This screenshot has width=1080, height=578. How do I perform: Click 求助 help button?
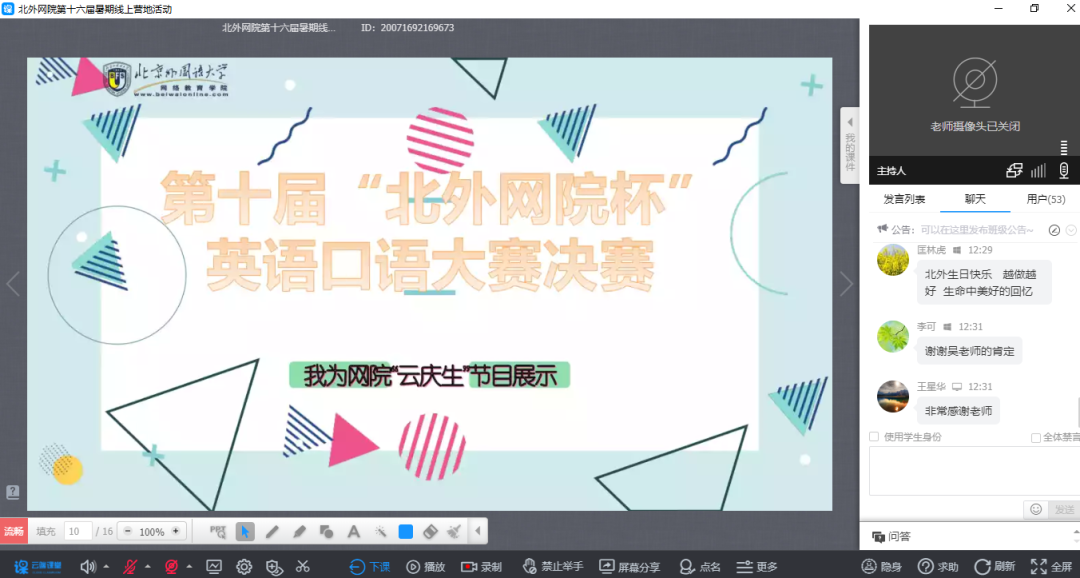(x=938, y=566)
